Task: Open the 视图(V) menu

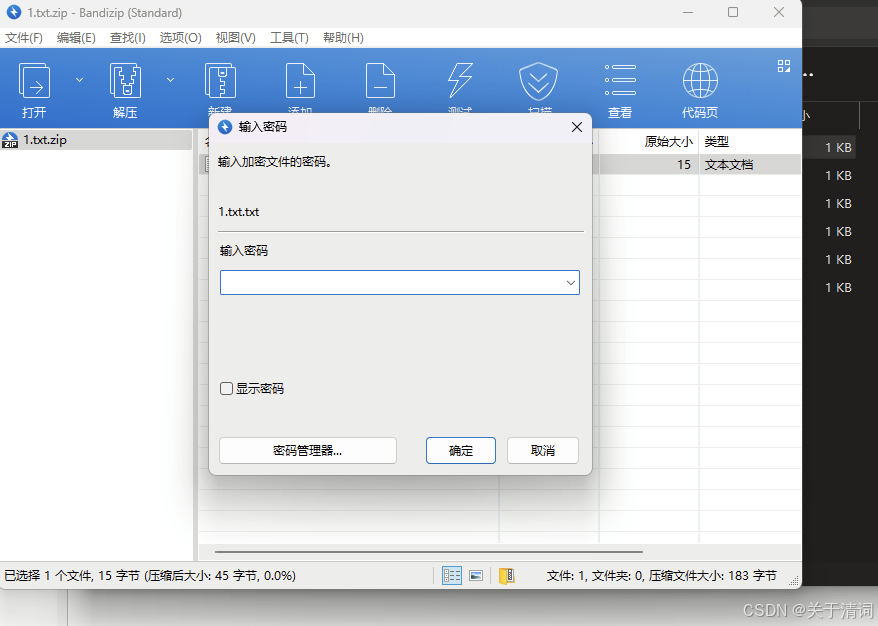Action: 236,38
